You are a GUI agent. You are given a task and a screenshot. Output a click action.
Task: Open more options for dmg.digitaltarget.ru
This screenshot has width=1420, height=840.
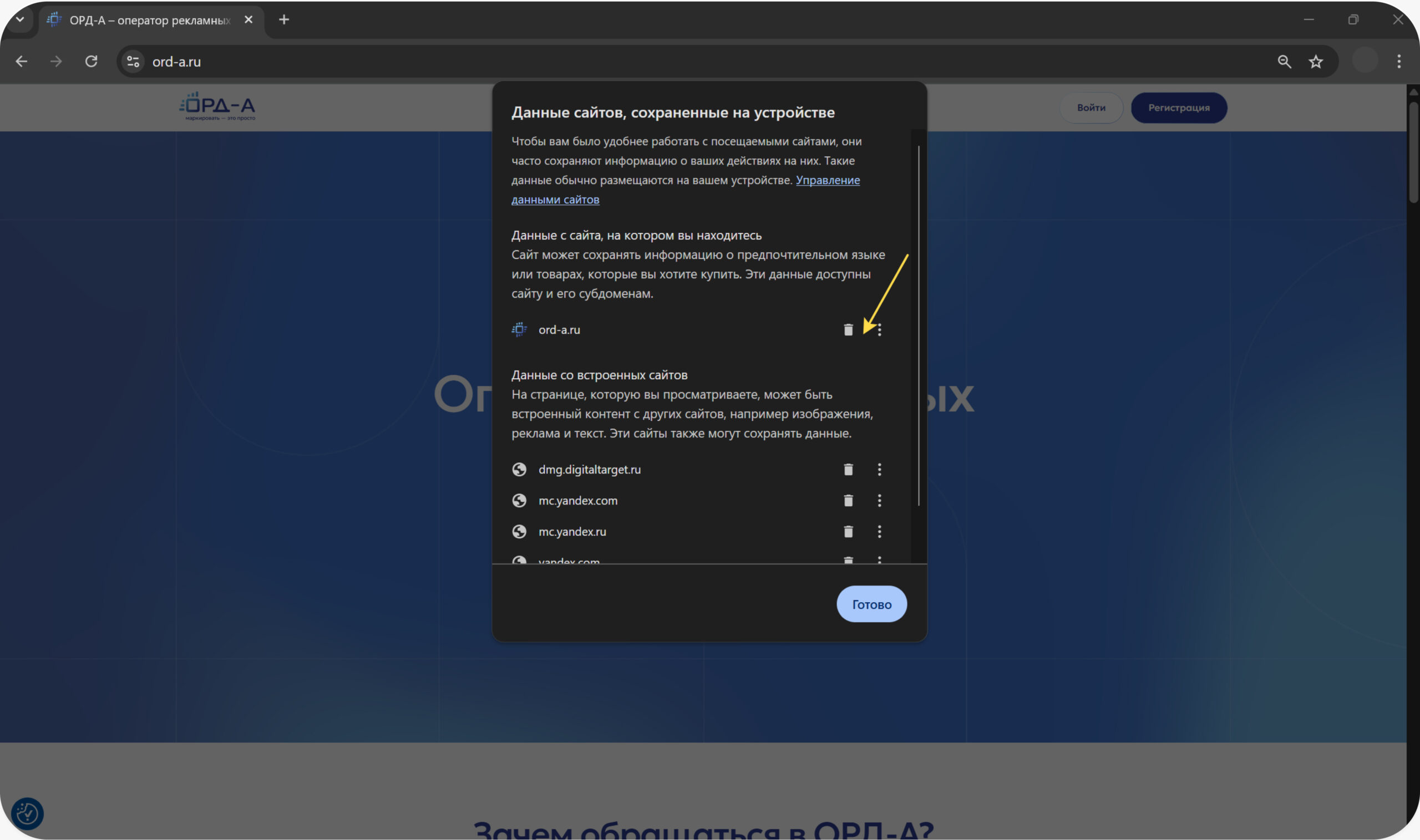pyautogui.click(x=879, y=469)
